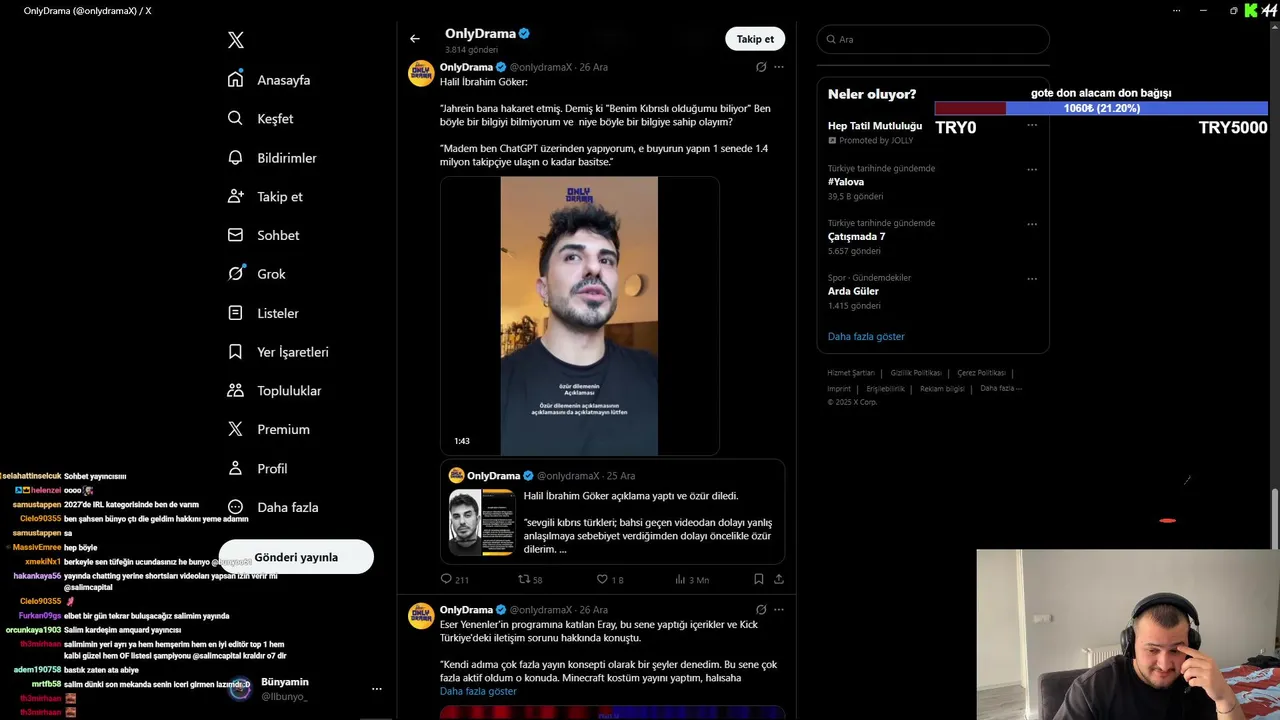
Task: Reply to the first OnlyDrama post
Action: click(455, 579)
